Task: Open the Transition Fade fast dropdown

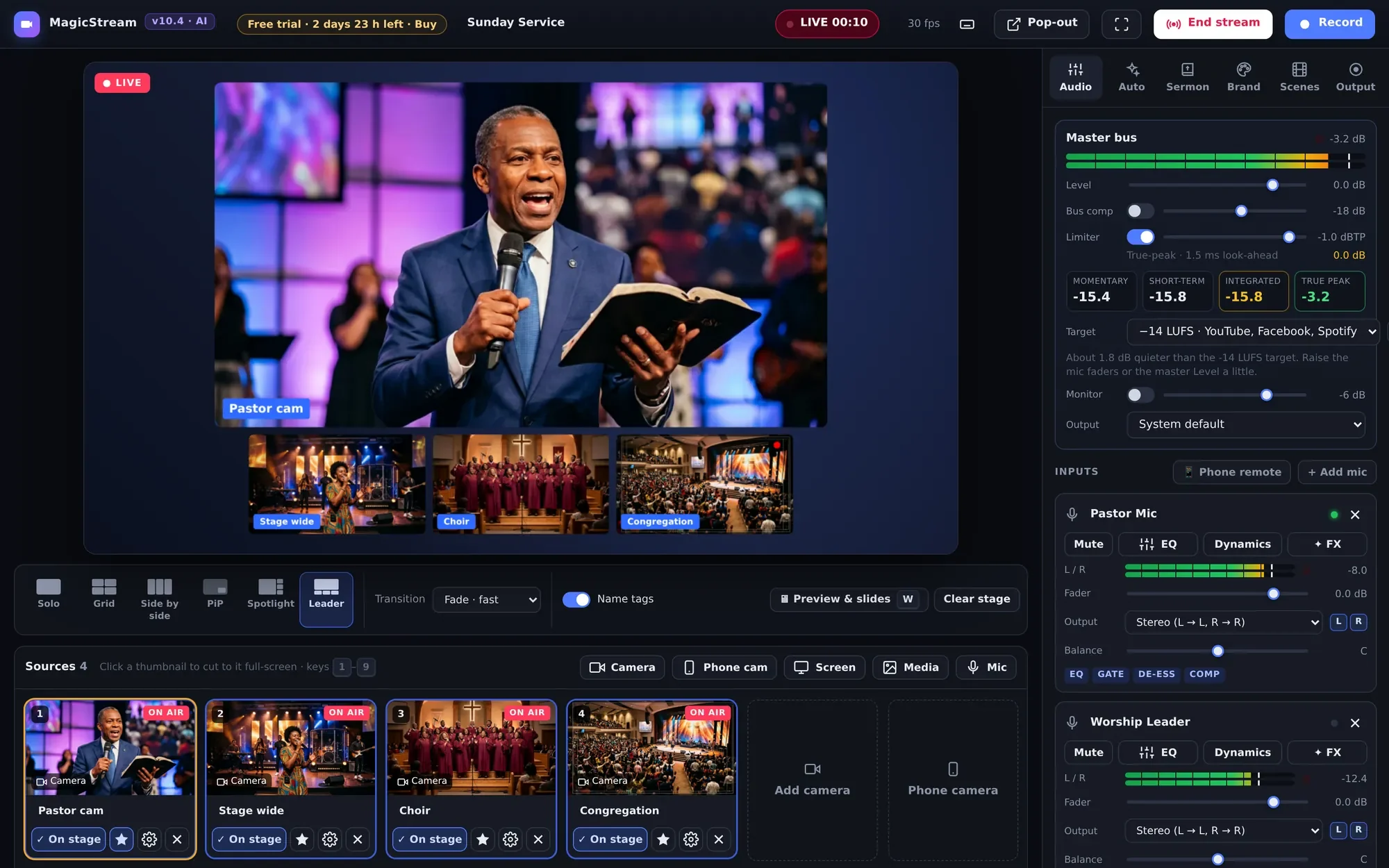Action: click(486, 599)
